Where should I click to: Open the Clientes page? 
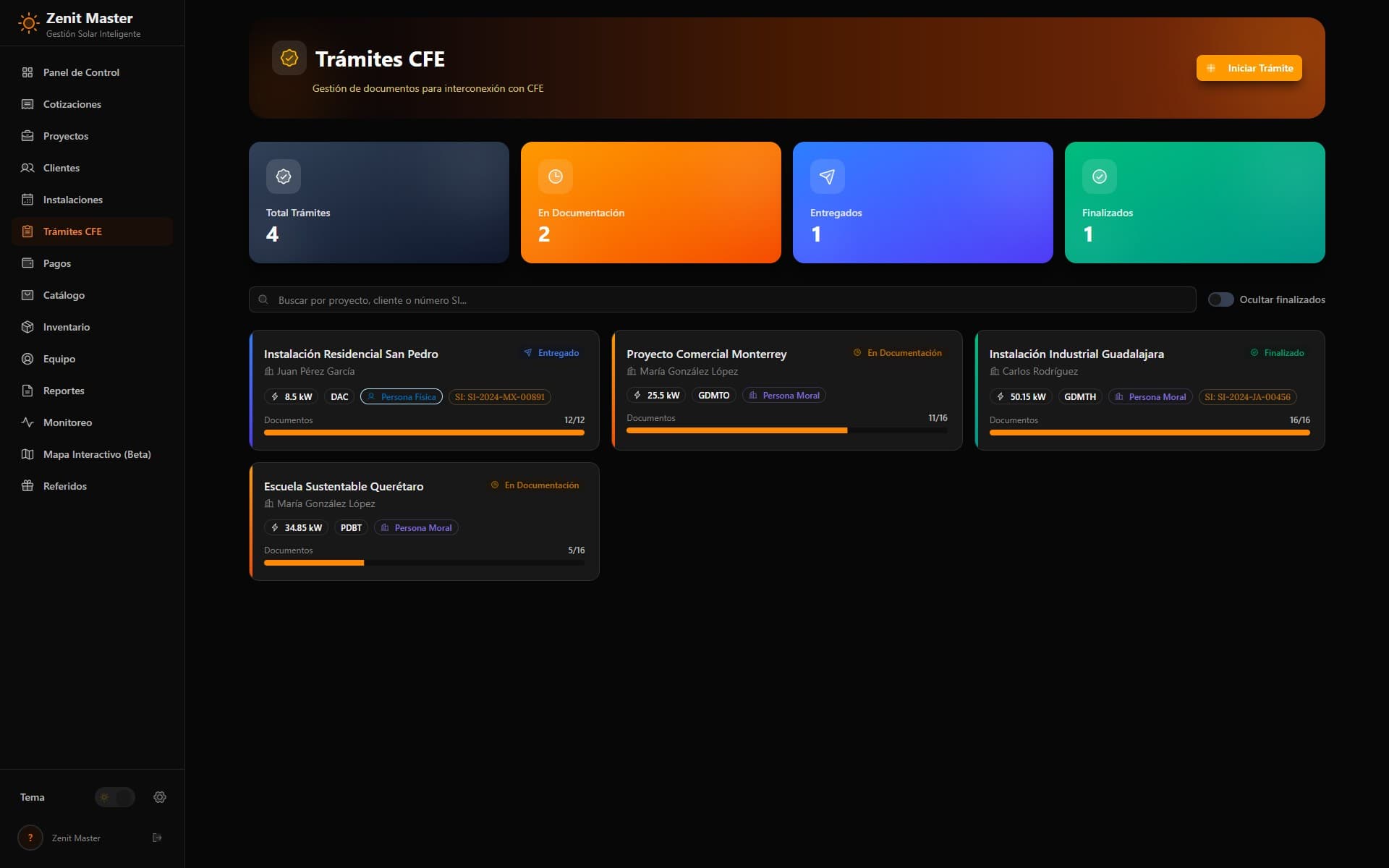[93, 168]
